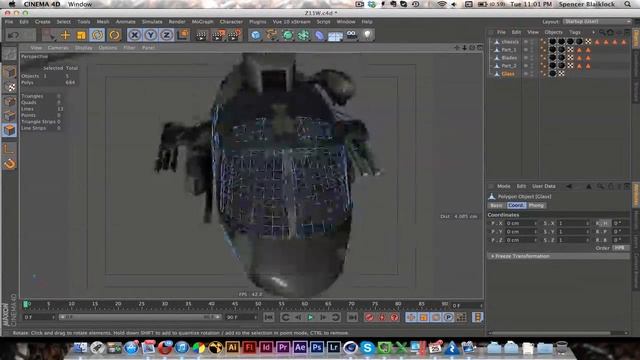
Task: Click the P.X position field
Action: [521, 223]
